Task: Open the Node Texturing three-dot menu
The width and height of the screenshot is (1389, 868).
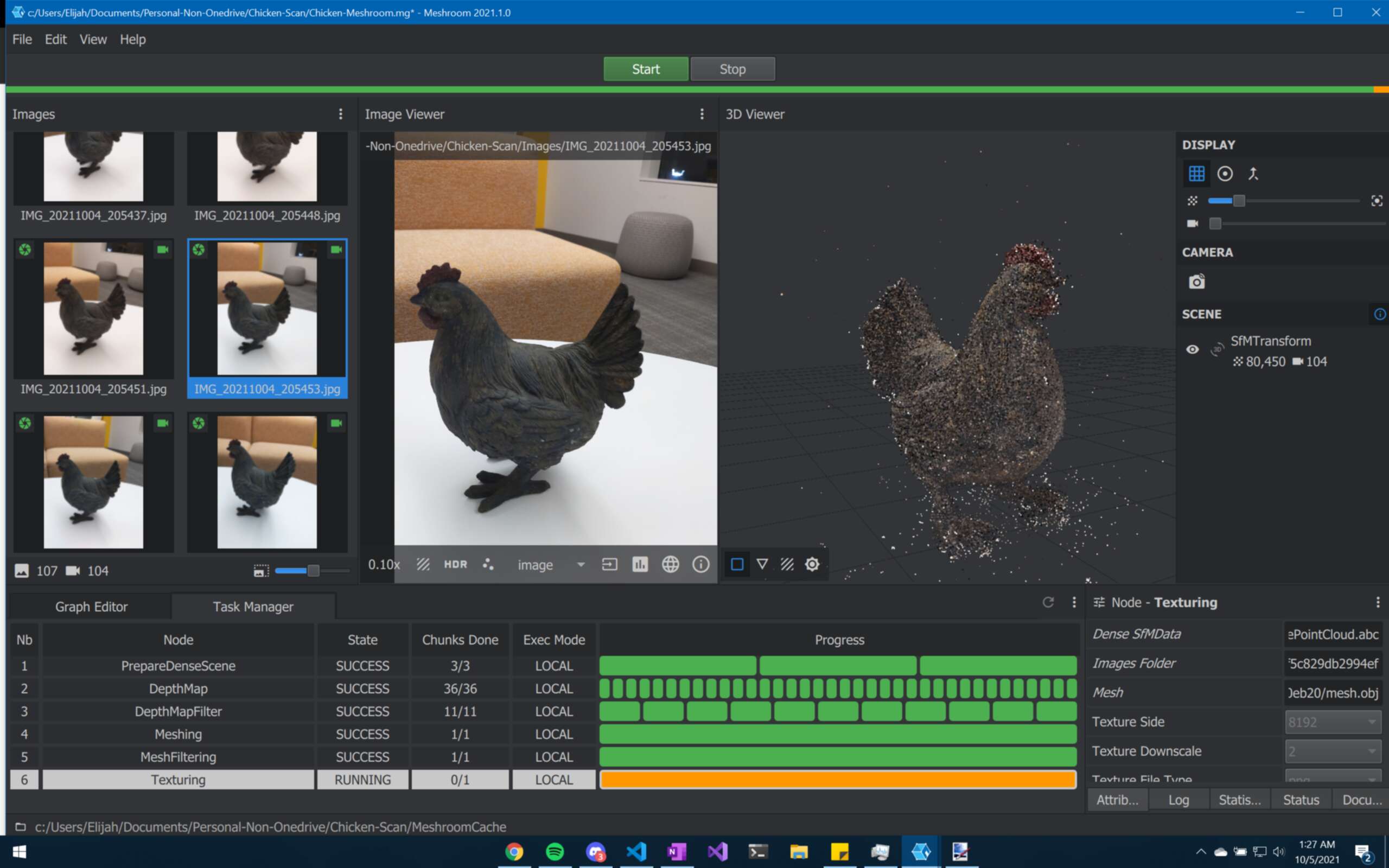Action: 1378,602
